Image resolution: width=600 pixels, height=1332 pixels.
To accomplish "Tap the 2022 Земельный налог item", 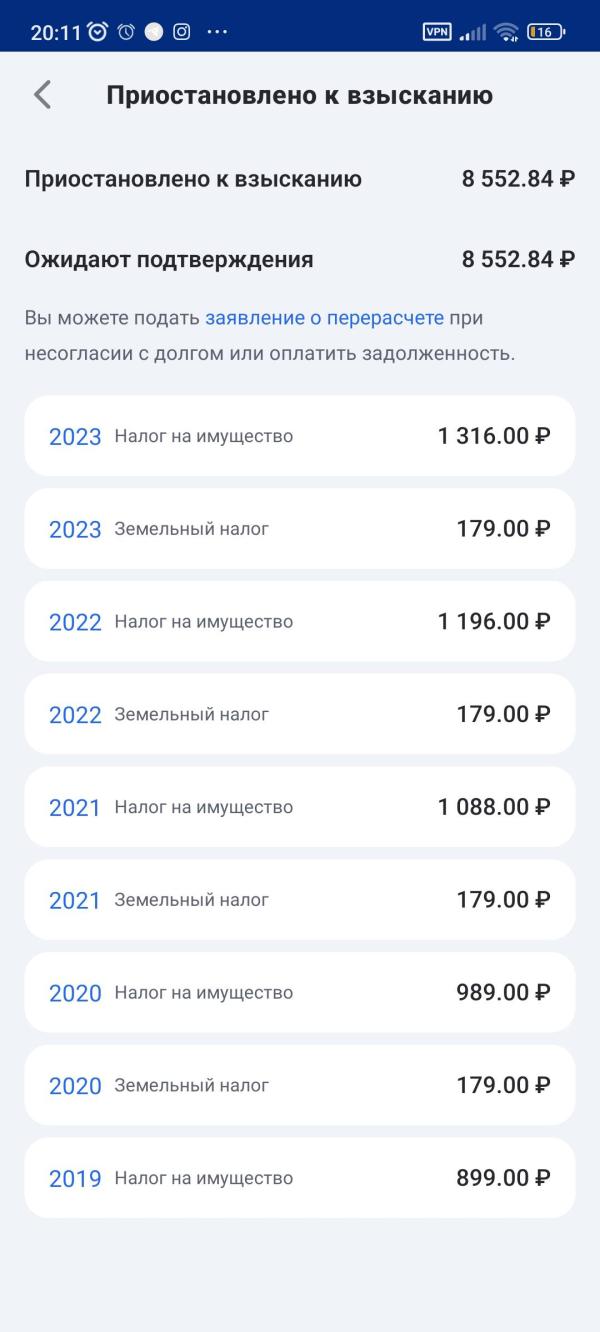I will pyautogui.click(x=299, y=714).
